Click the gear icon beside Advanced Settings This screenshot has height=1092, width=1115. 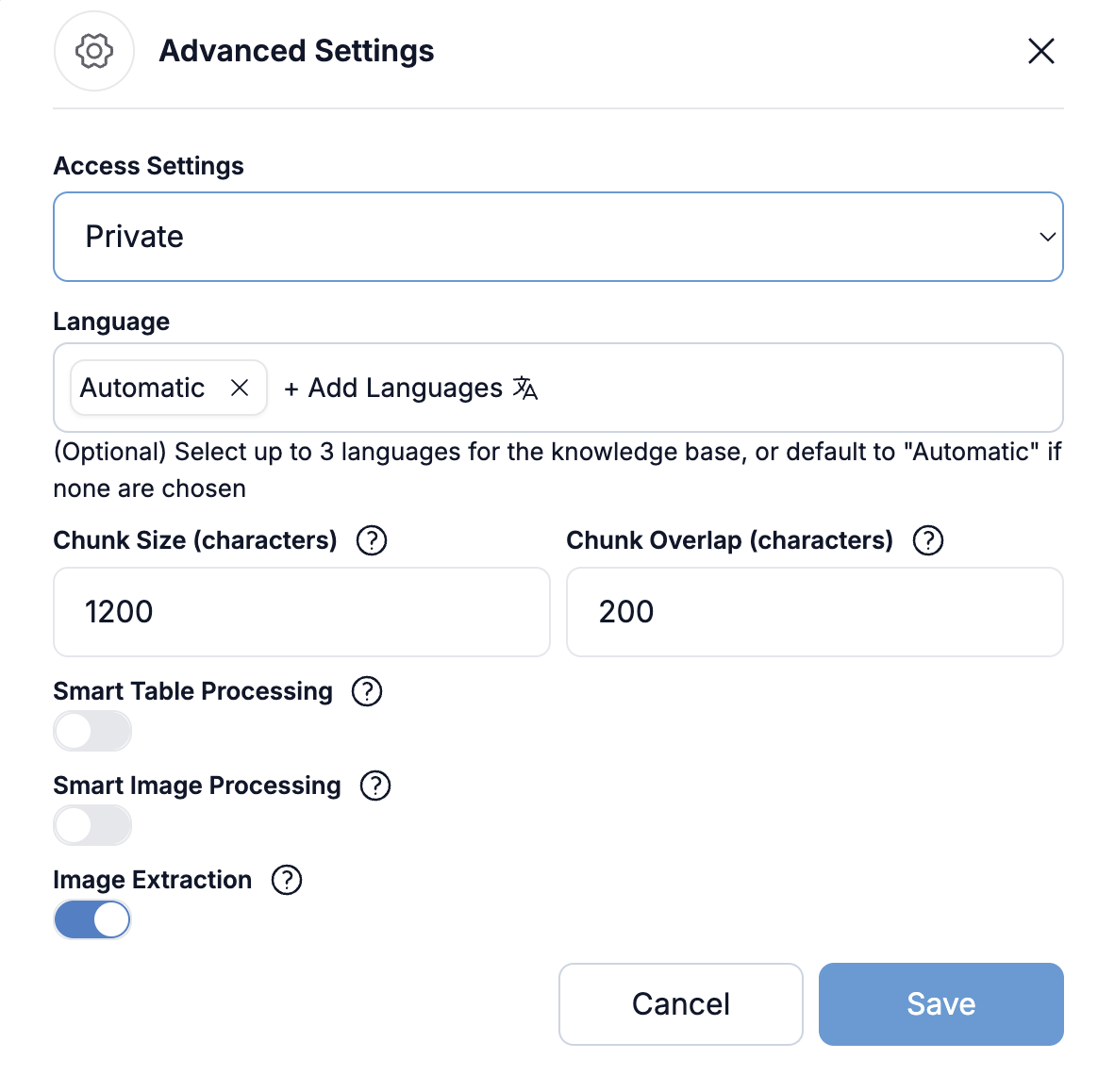pos(94,51)
